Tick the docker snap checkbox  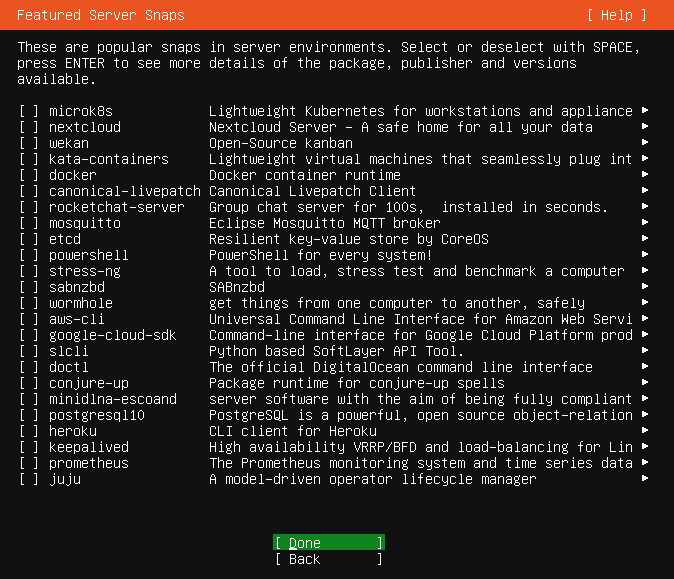[29, 175]
